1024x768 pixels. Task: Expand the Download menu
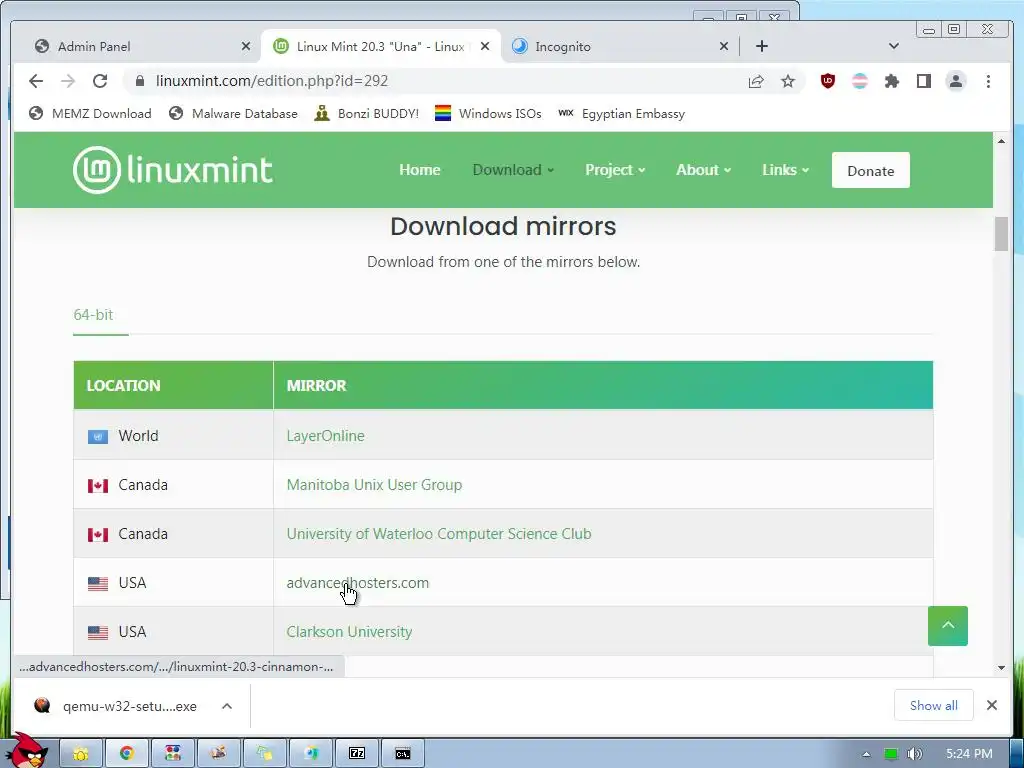(x=513, y=170)
